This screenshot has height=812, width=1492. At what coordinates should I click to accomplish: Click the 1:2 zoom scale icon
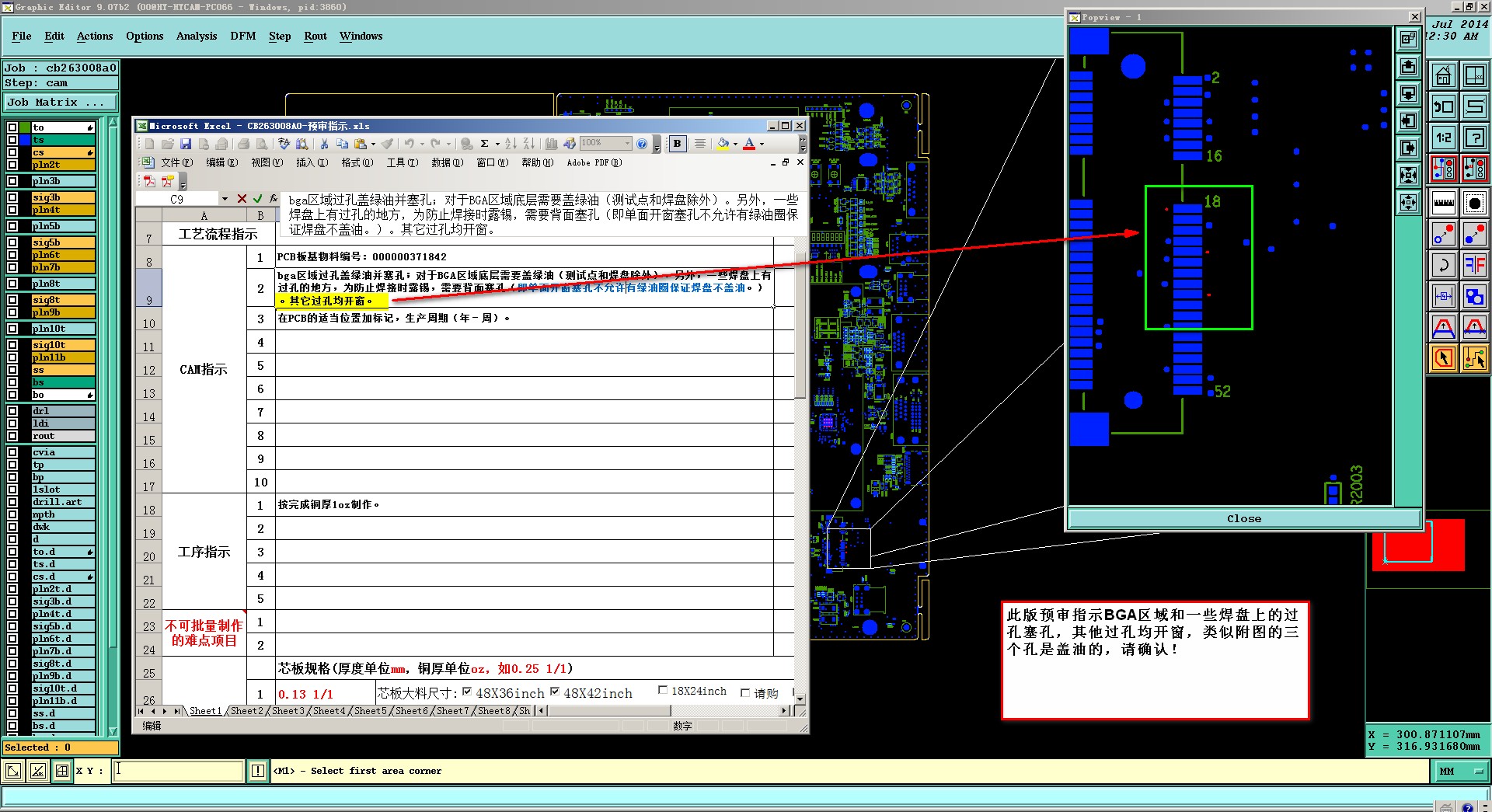[1443, 138]
